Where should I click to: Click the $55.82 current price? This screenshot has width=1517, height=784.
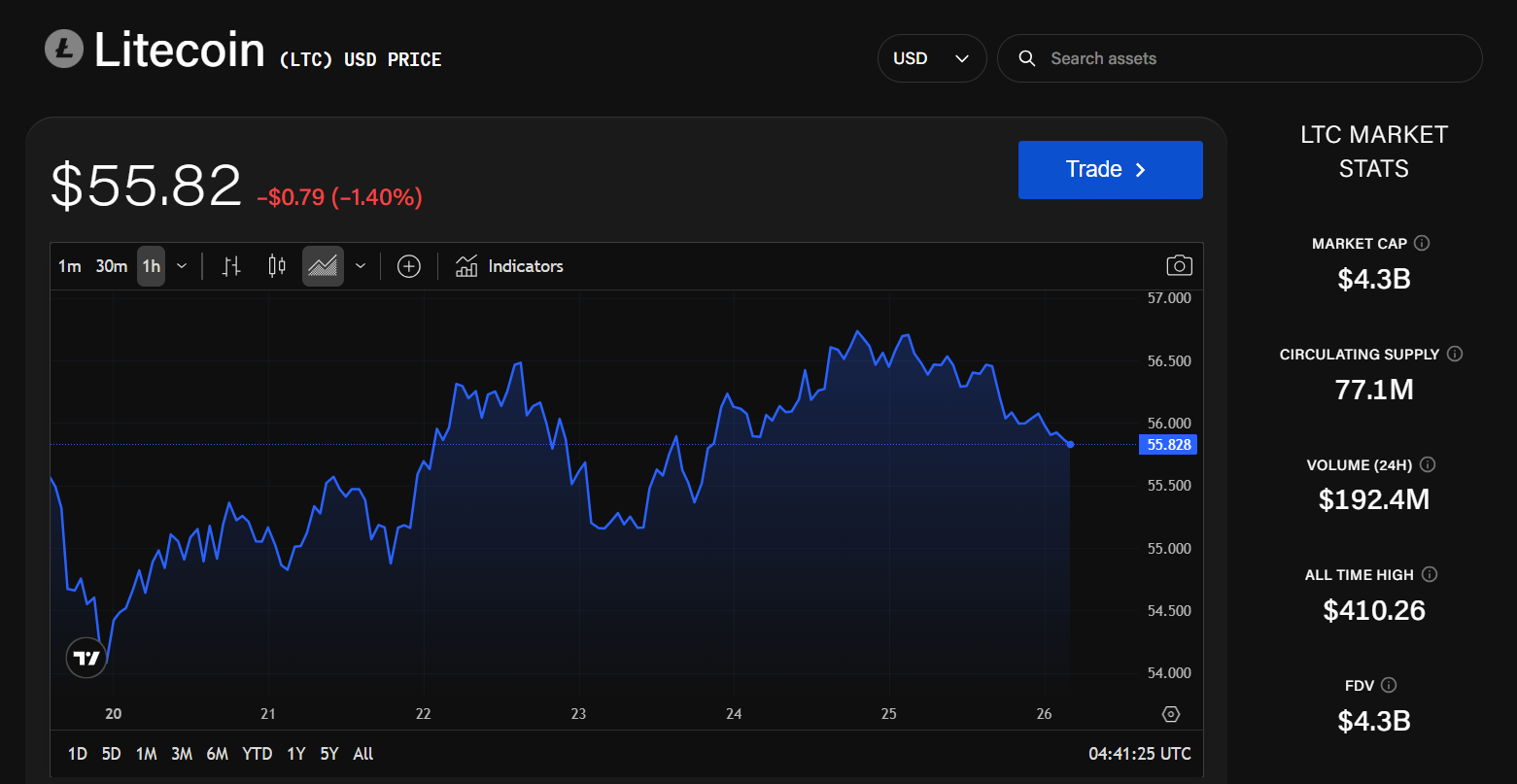146,186
